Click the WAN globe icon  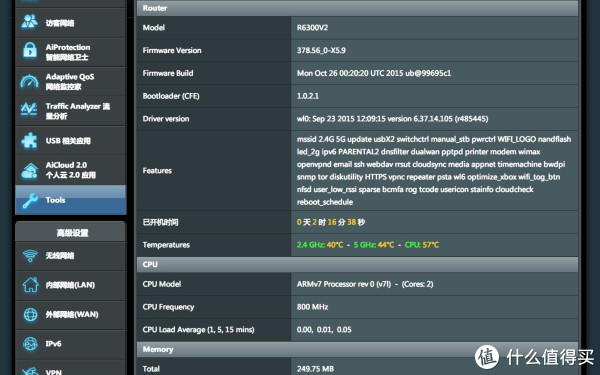(x=30, y=314)
